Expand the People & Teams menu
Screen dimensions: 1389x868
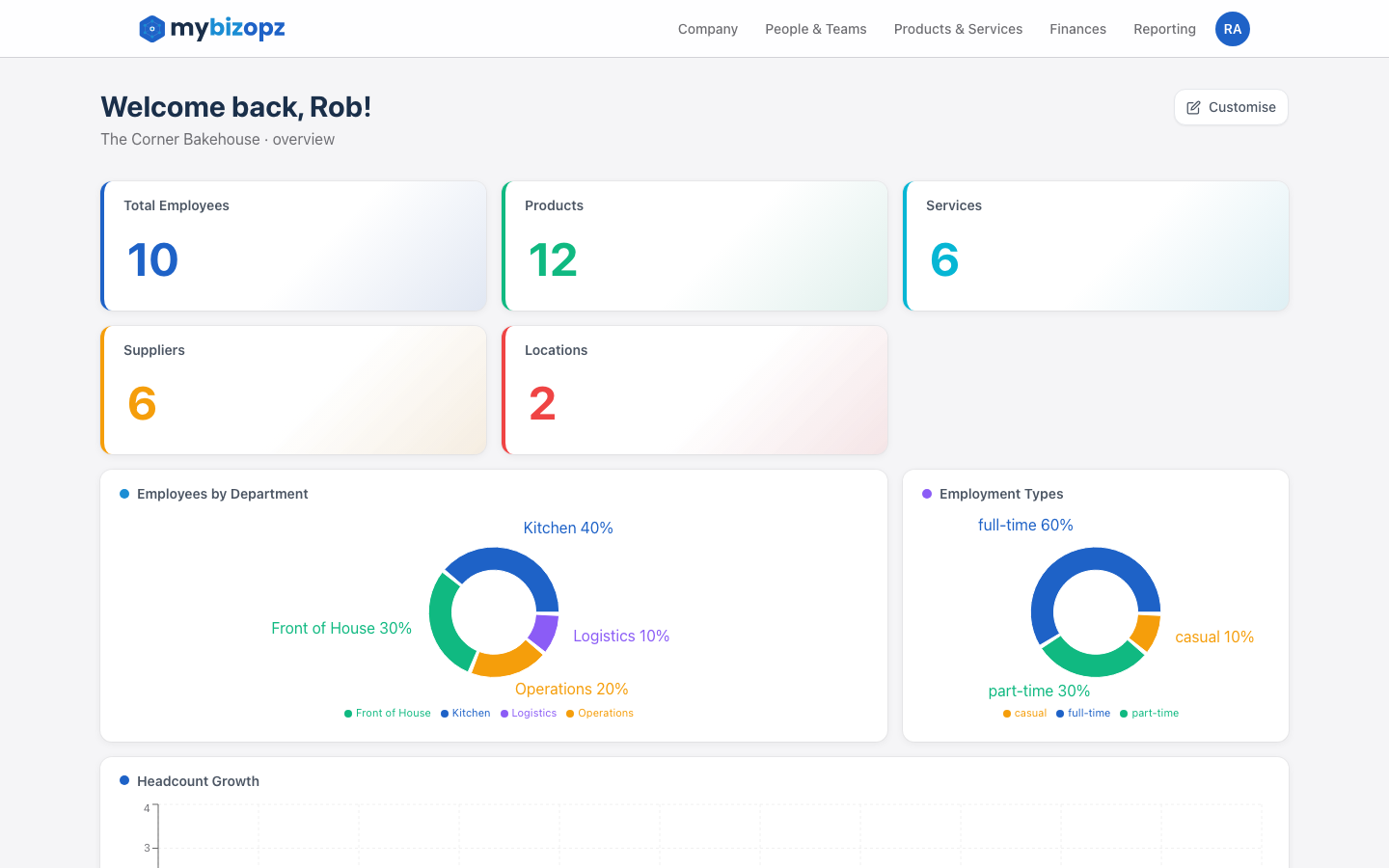coord(815,29)
